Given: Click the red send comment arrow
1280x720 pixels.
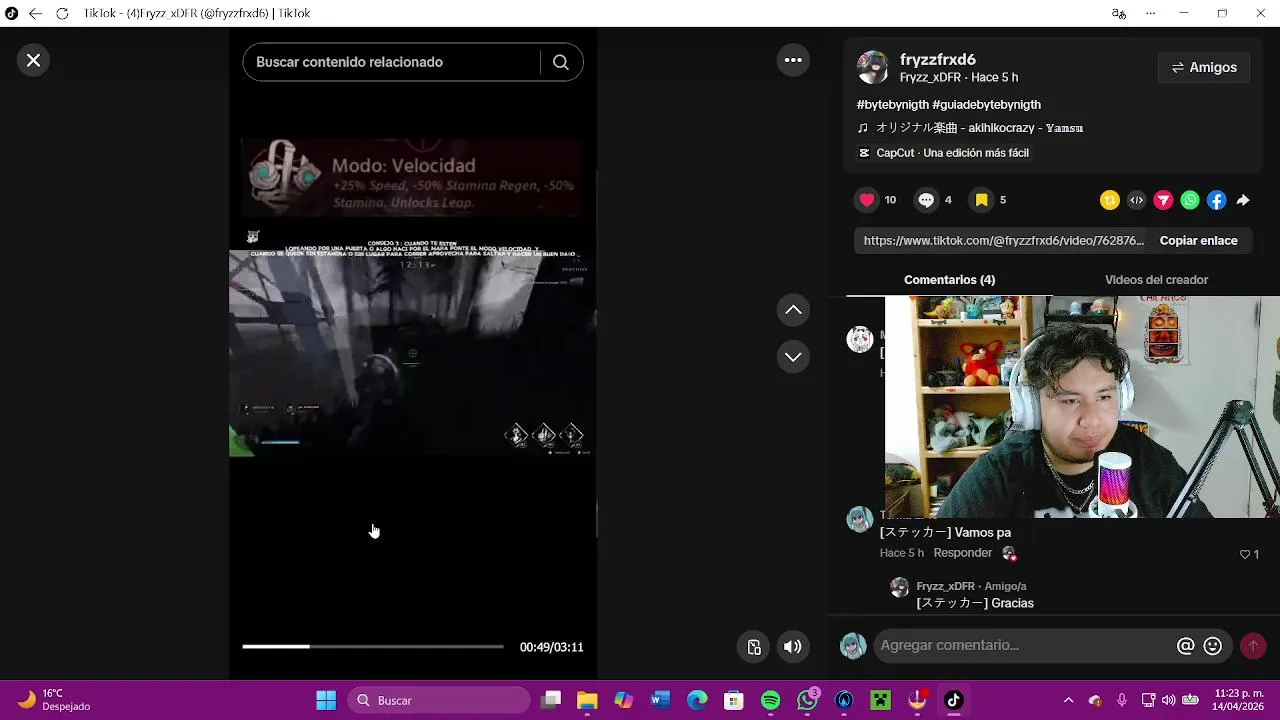Looking at the screenshot, I should click(x=1253, y=646).
